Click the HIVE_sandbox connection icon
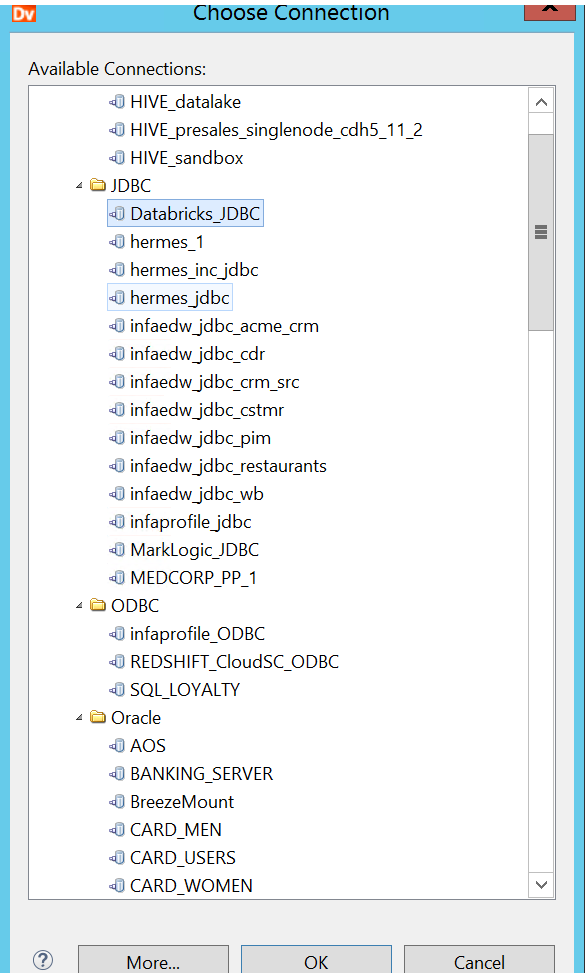585x973 pixels. (x=117, y=158)
